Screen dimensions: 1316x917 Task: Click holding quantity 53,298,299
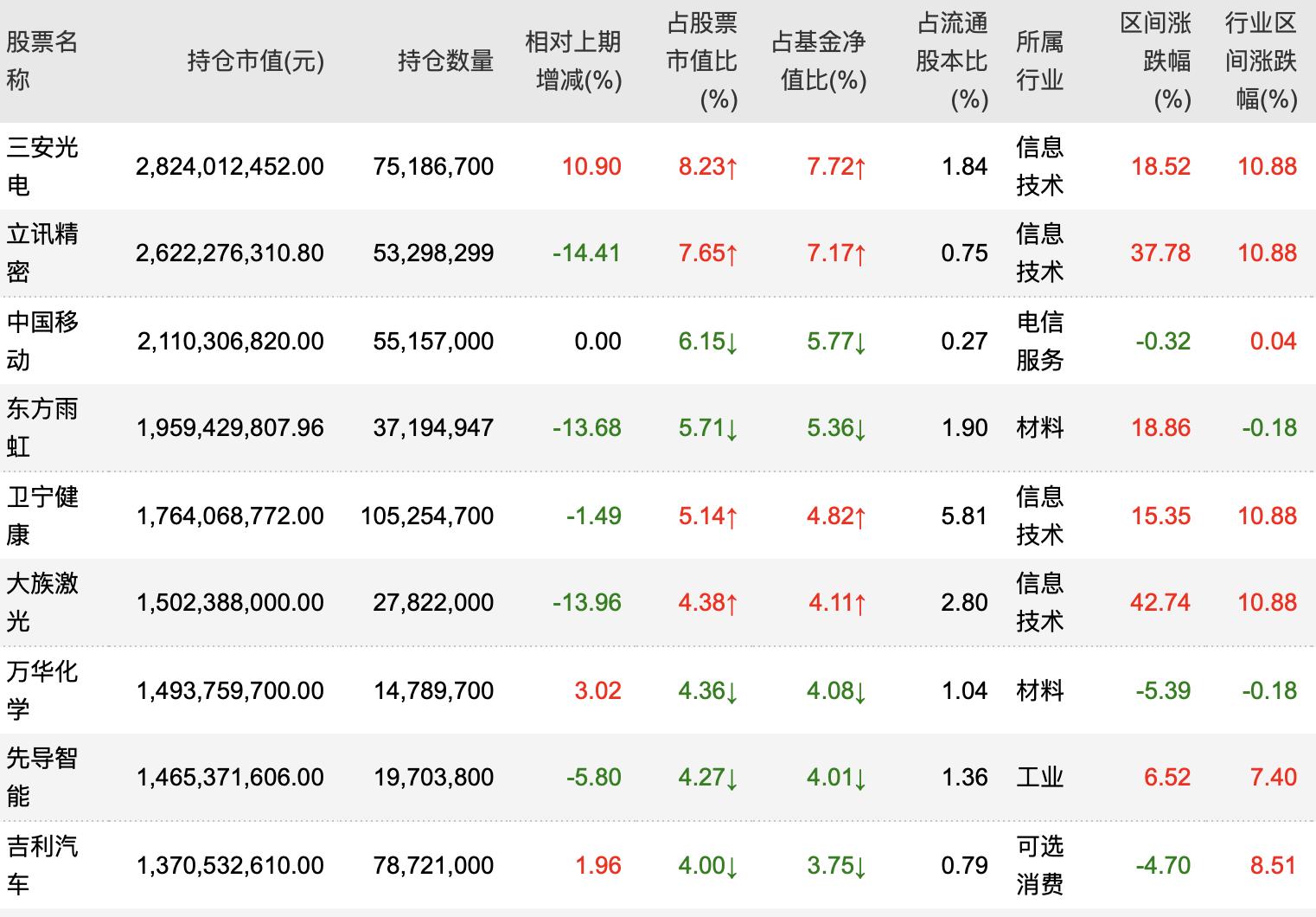tap(433, 253)
